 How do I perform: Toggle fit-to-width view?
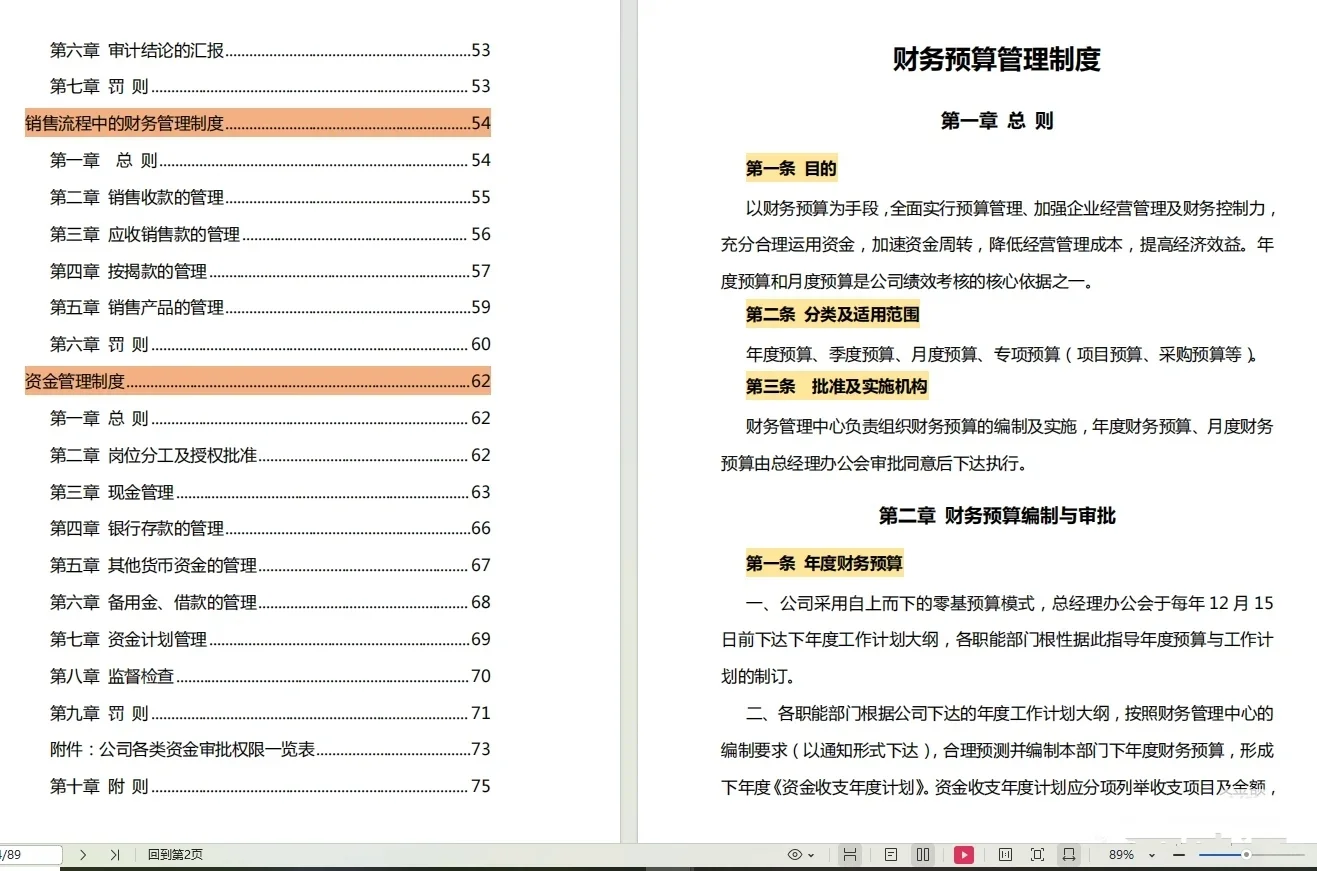tap(1069, 855)
